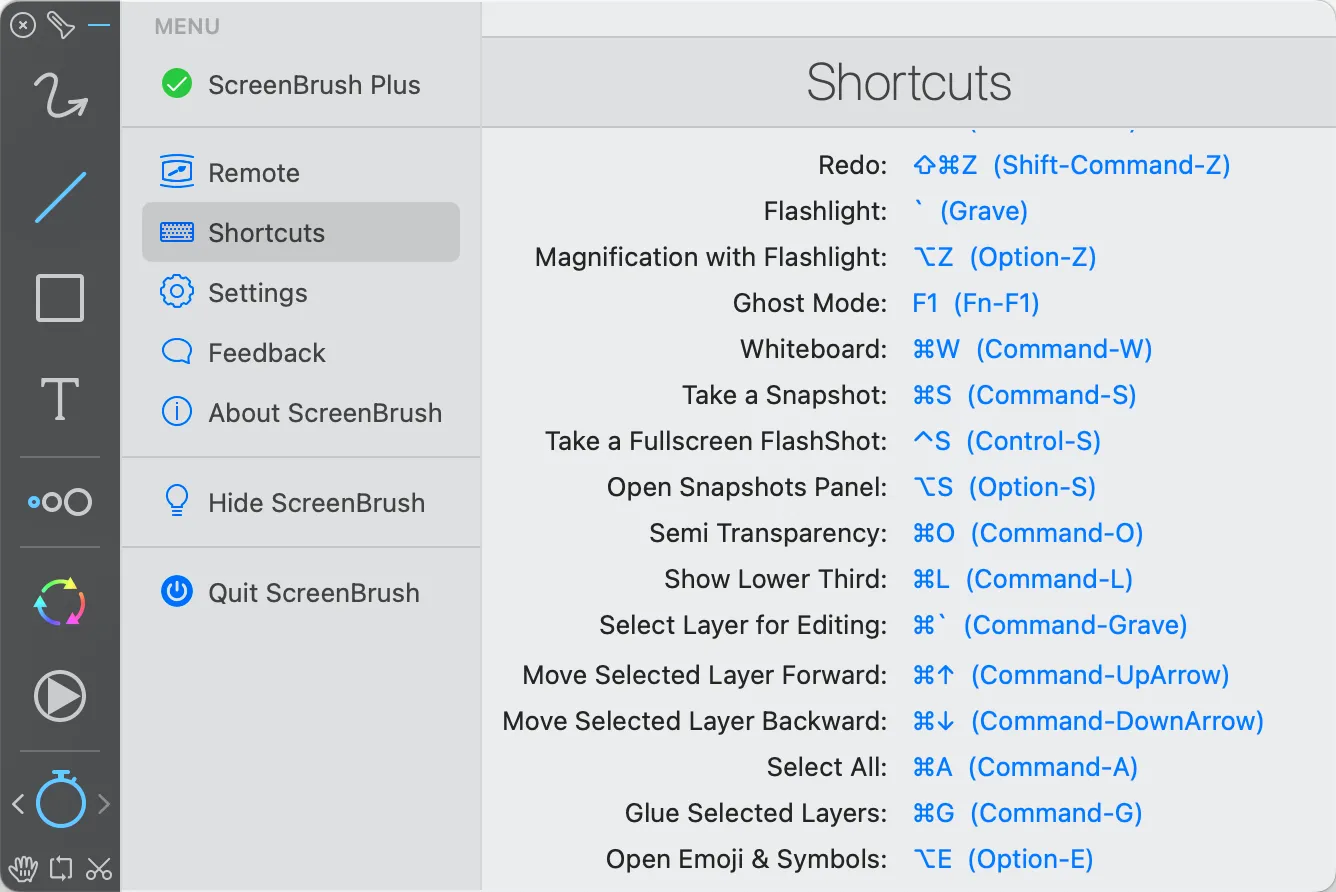
Task: Open the Settings menu item
Action: pyautogui.click(x=257, y=293)
